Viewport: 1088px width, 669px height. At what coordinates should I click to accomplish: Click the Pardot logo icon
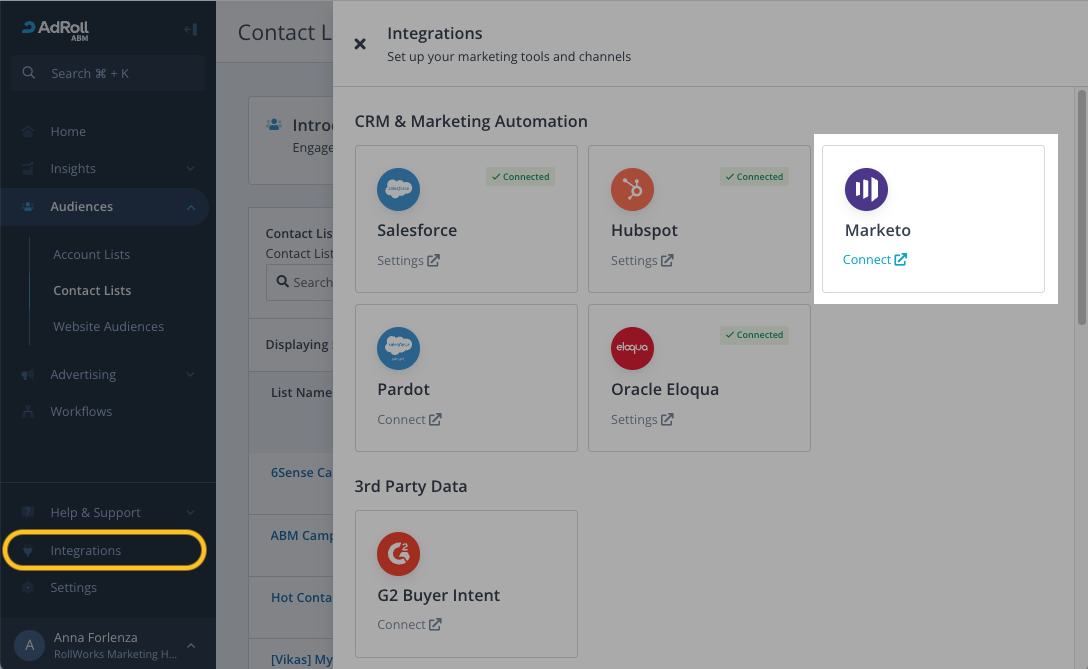point(398,348)
